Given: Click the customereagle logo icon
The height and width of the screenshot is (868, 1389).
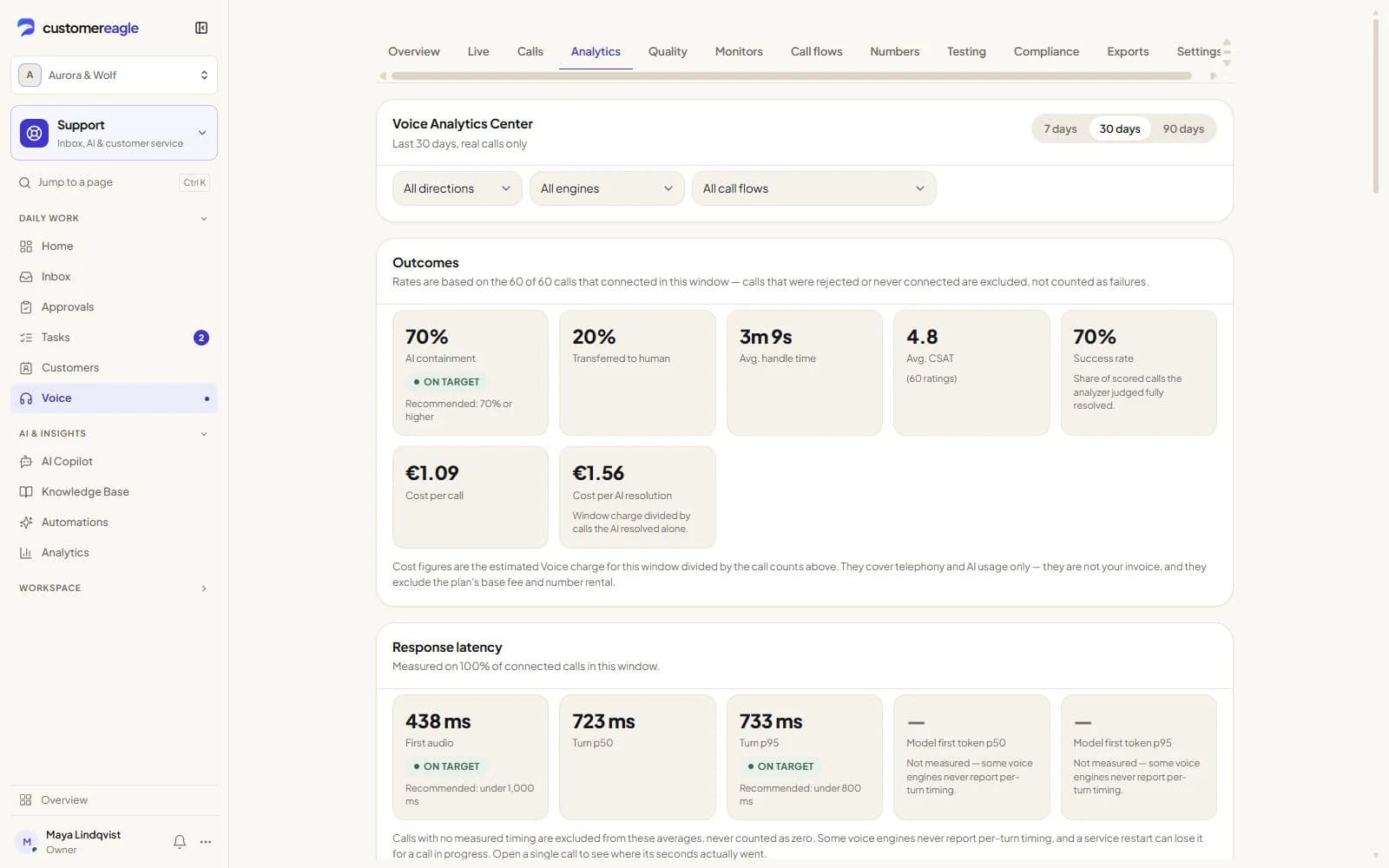Looking at the screenshot, I should click(x=26, y=28).
